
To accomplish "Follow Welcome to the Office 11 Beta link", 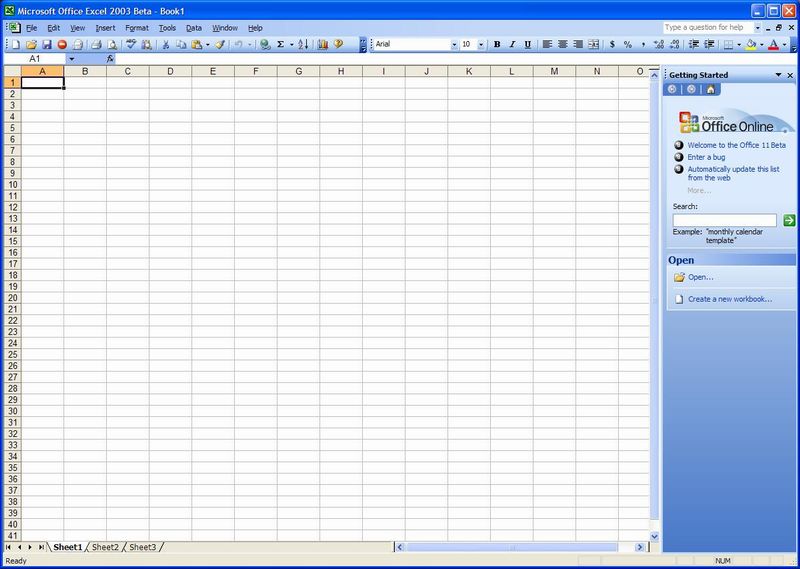I will [x=736, y=145].
